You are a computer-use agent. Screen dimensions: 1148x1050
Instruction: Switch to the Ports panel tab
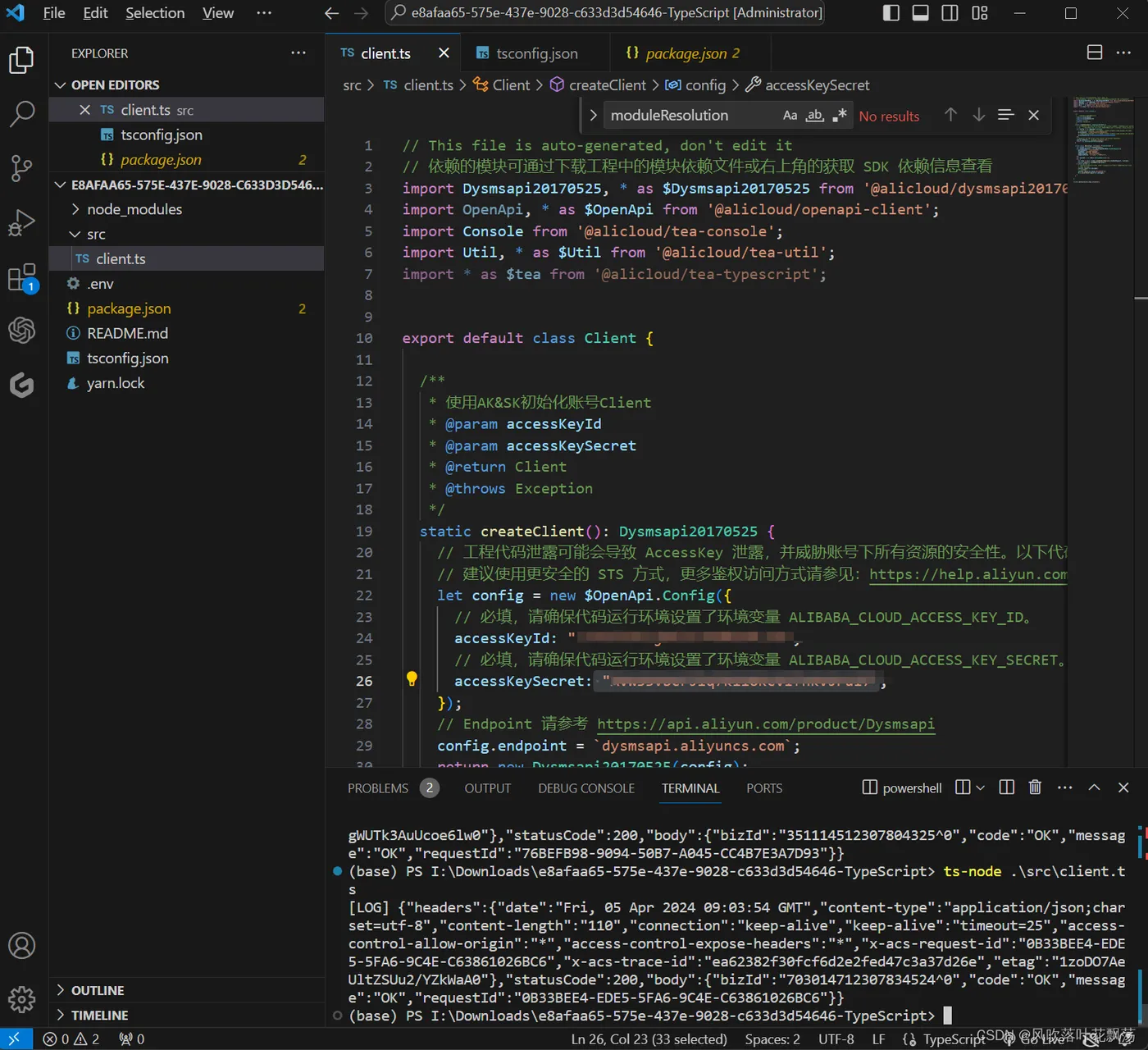(764, 788)
